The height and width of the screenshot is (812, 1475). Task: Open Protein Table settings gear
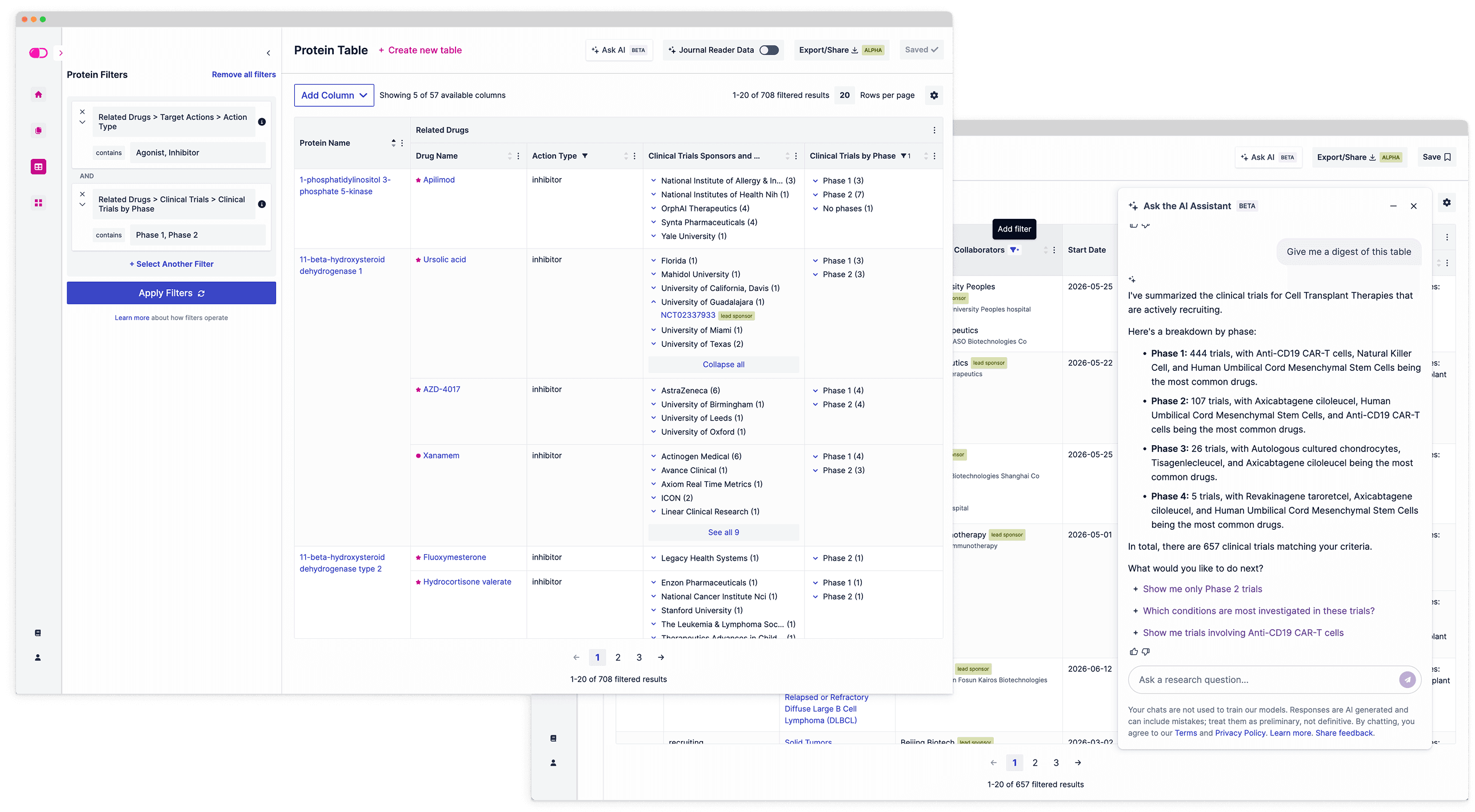pyautogui.click(x=934, y=95)
